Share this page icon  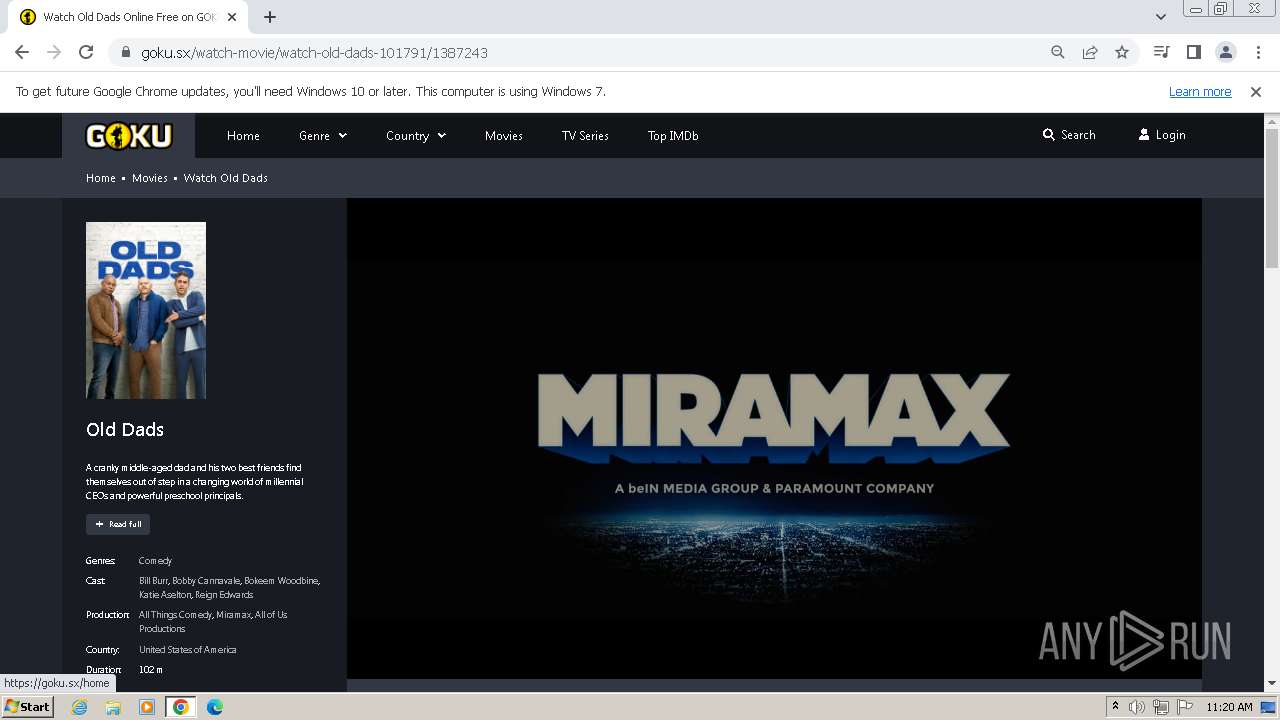(x=1090, y=52)
